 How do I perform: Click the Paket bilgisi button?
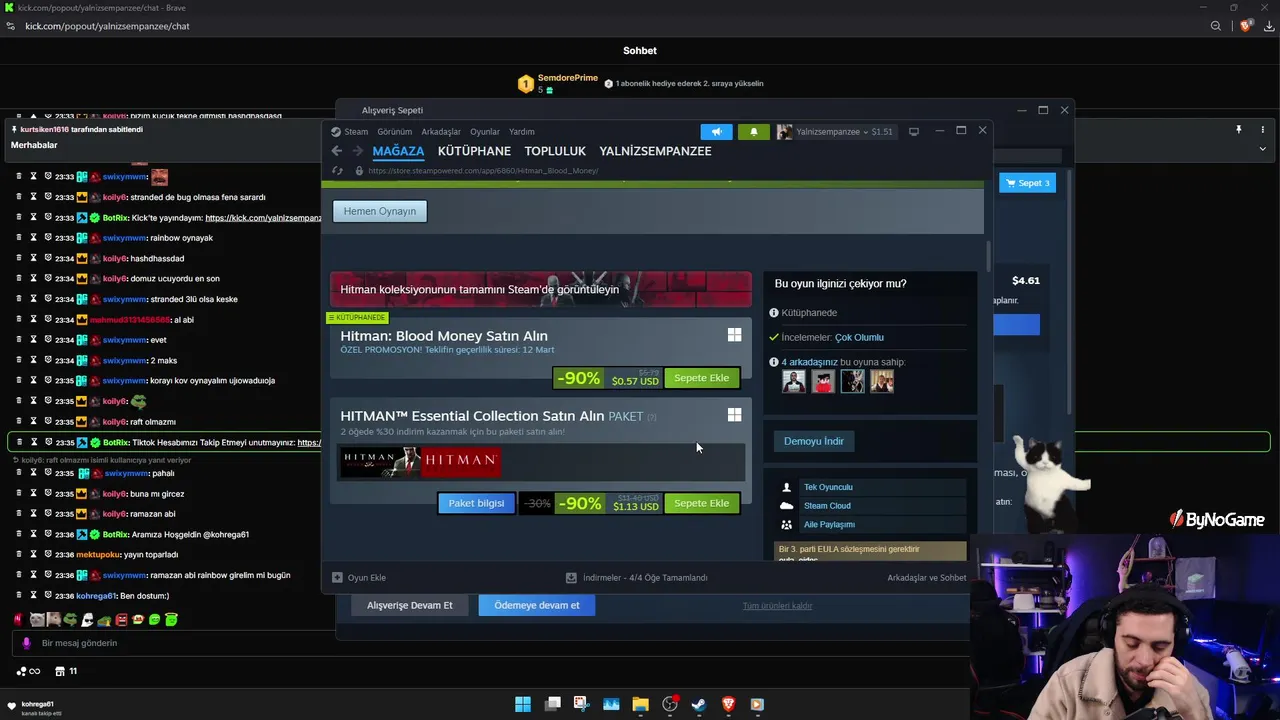(x=476, y=503)
